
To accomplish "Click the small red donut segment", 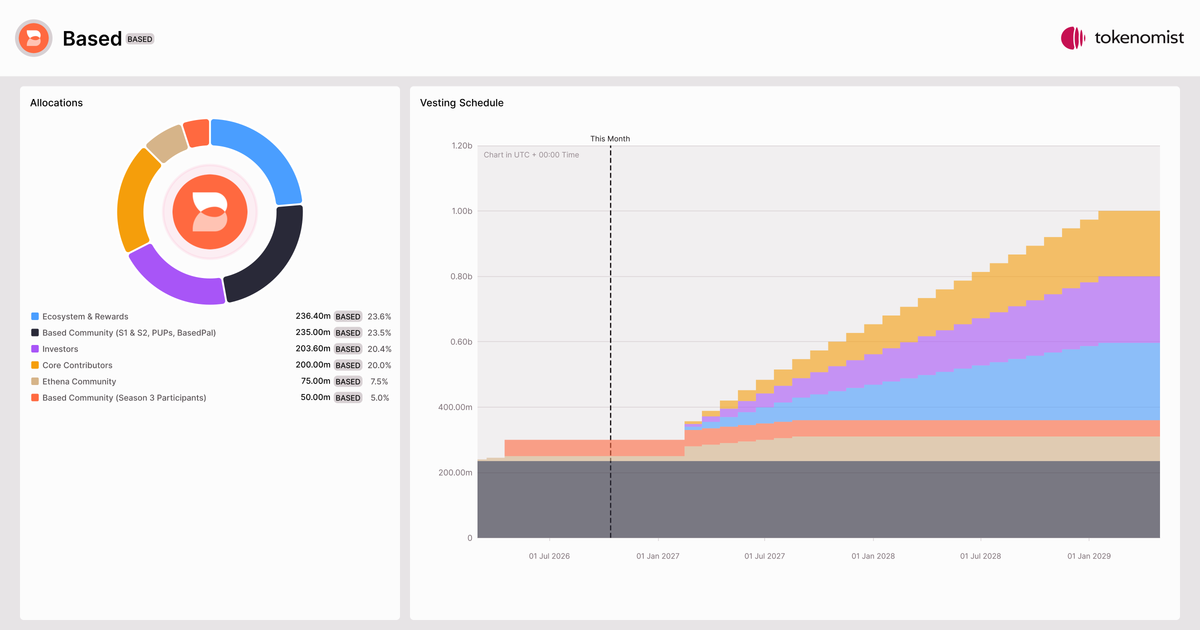I will (x=196, y=132).
